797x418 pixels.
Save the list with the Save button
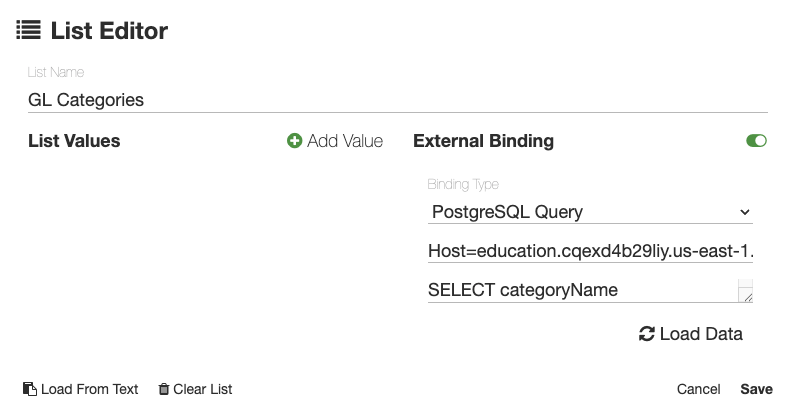click(x=756, y=389)
